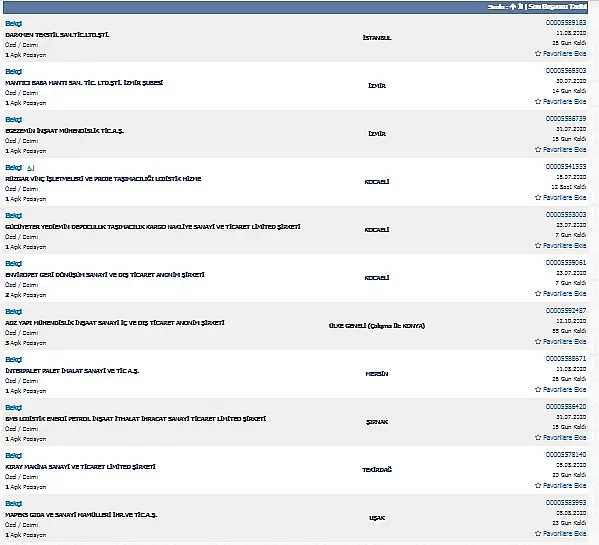This screenshot has height=545, width=599.
Task: Open the Bekçi posting for Mantıcı Baba İzmir
Action: (13, 72)
